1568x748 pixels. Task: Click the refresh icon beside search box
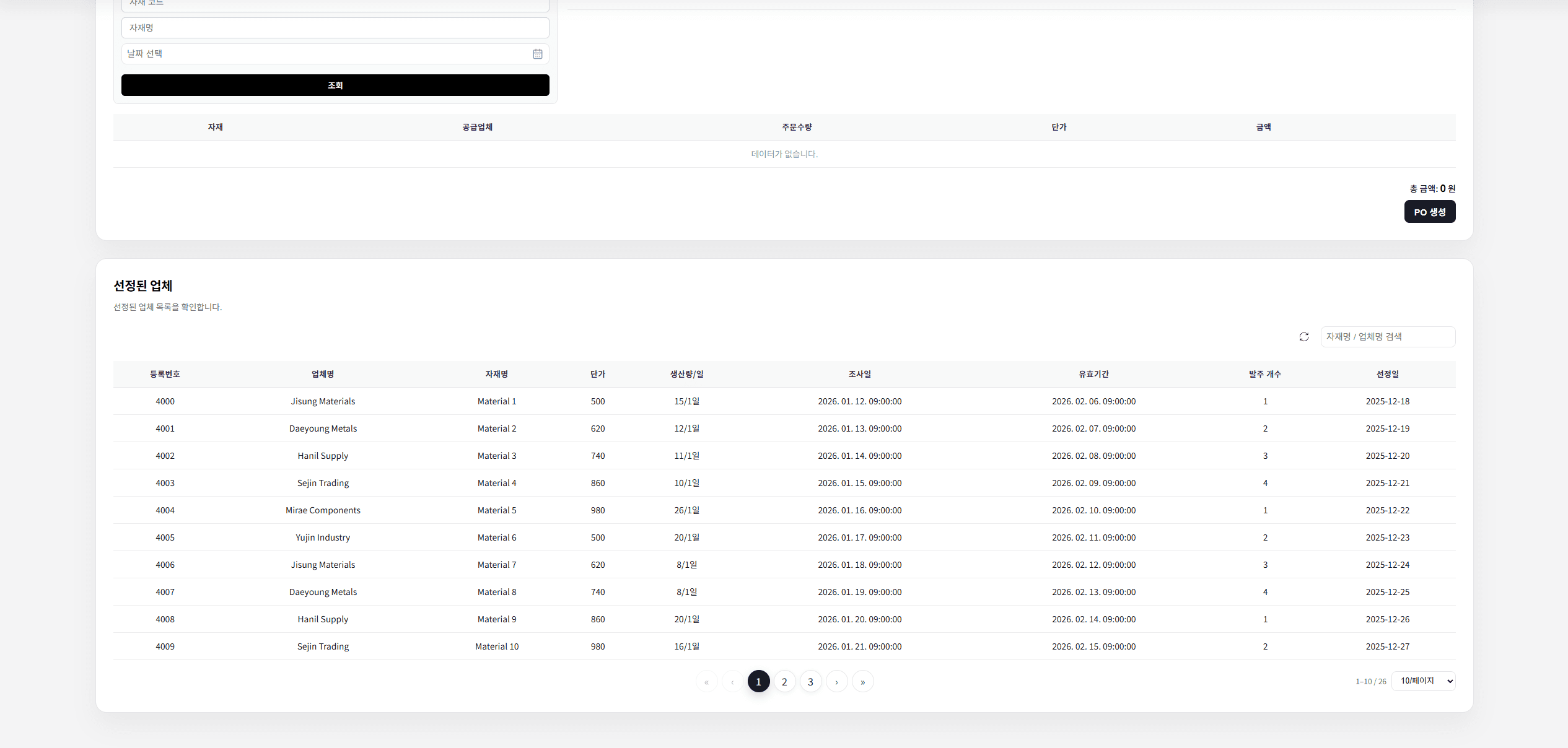pyautogui.click(x=1303, y=337)
